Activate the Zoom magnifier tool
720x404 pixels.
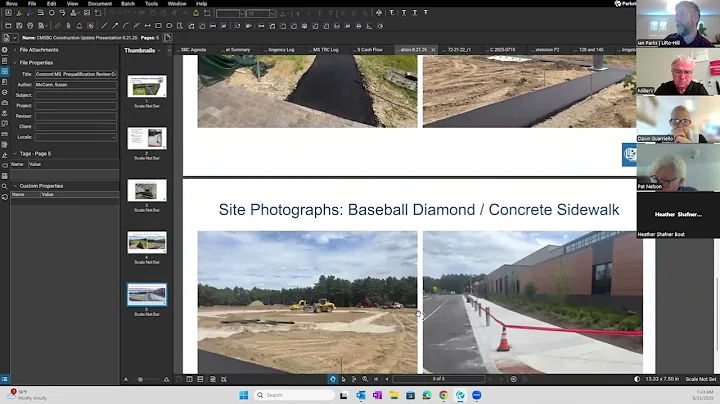click(365, 379)
